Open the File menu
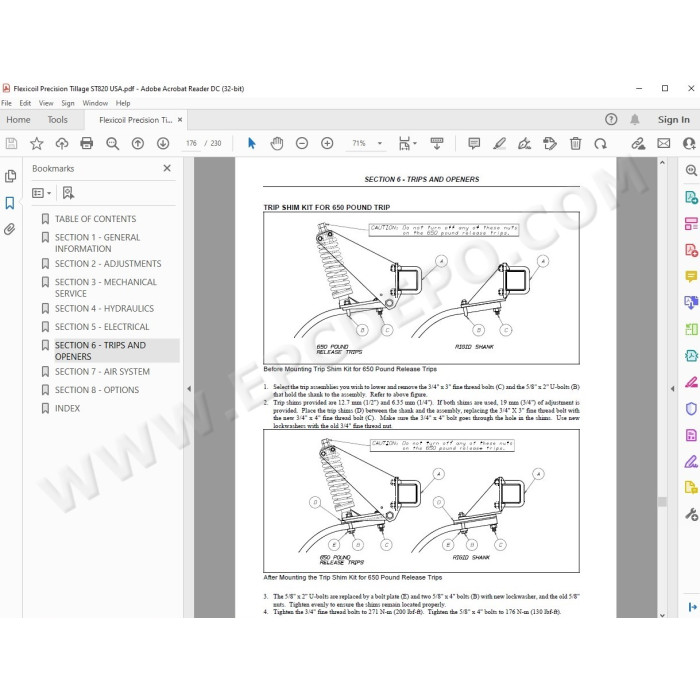 coord(7,103)
